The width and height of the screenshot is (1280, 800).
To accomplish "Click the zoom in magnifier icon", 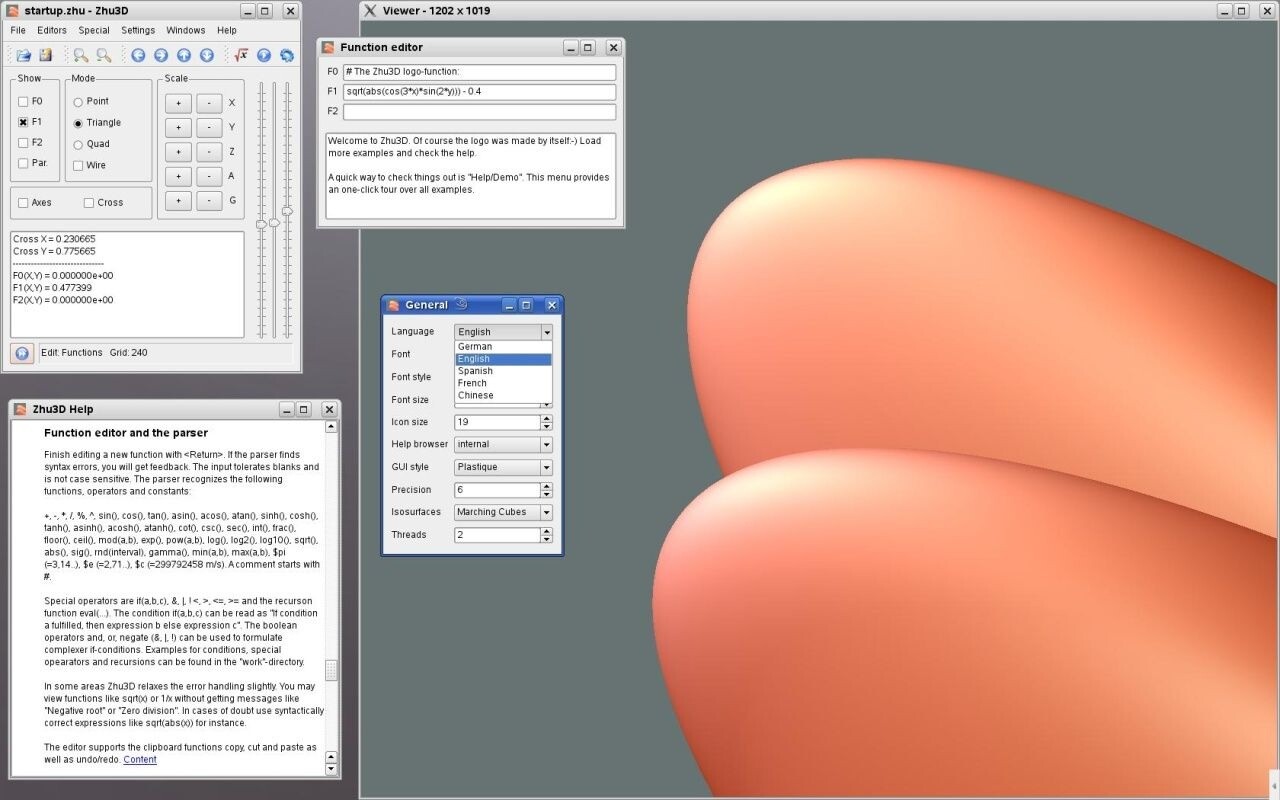I will (x=81, y=56).
